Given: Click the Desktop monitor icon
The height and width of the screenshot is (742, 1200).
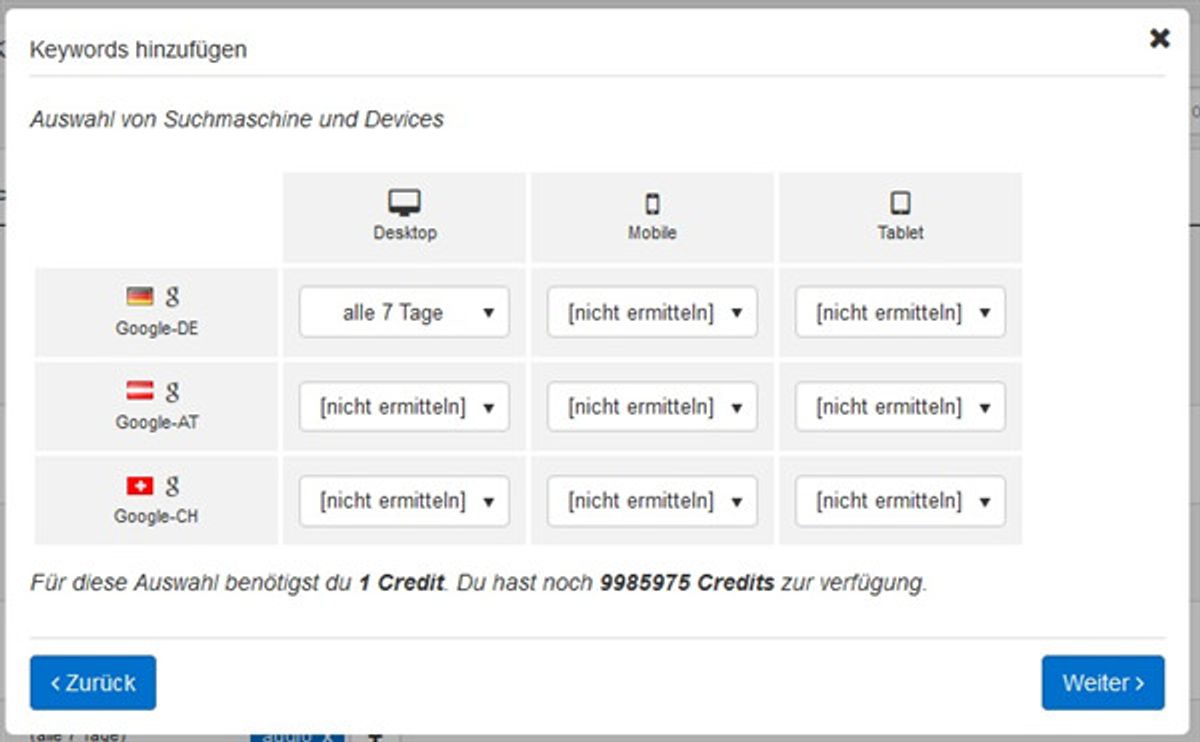Looking at the screenshot, I should pos(404,204).
